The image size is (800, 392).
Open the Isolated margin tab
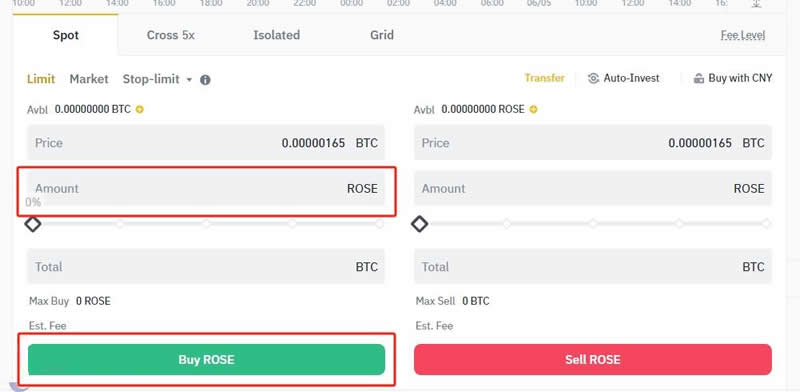coord(277,35)
